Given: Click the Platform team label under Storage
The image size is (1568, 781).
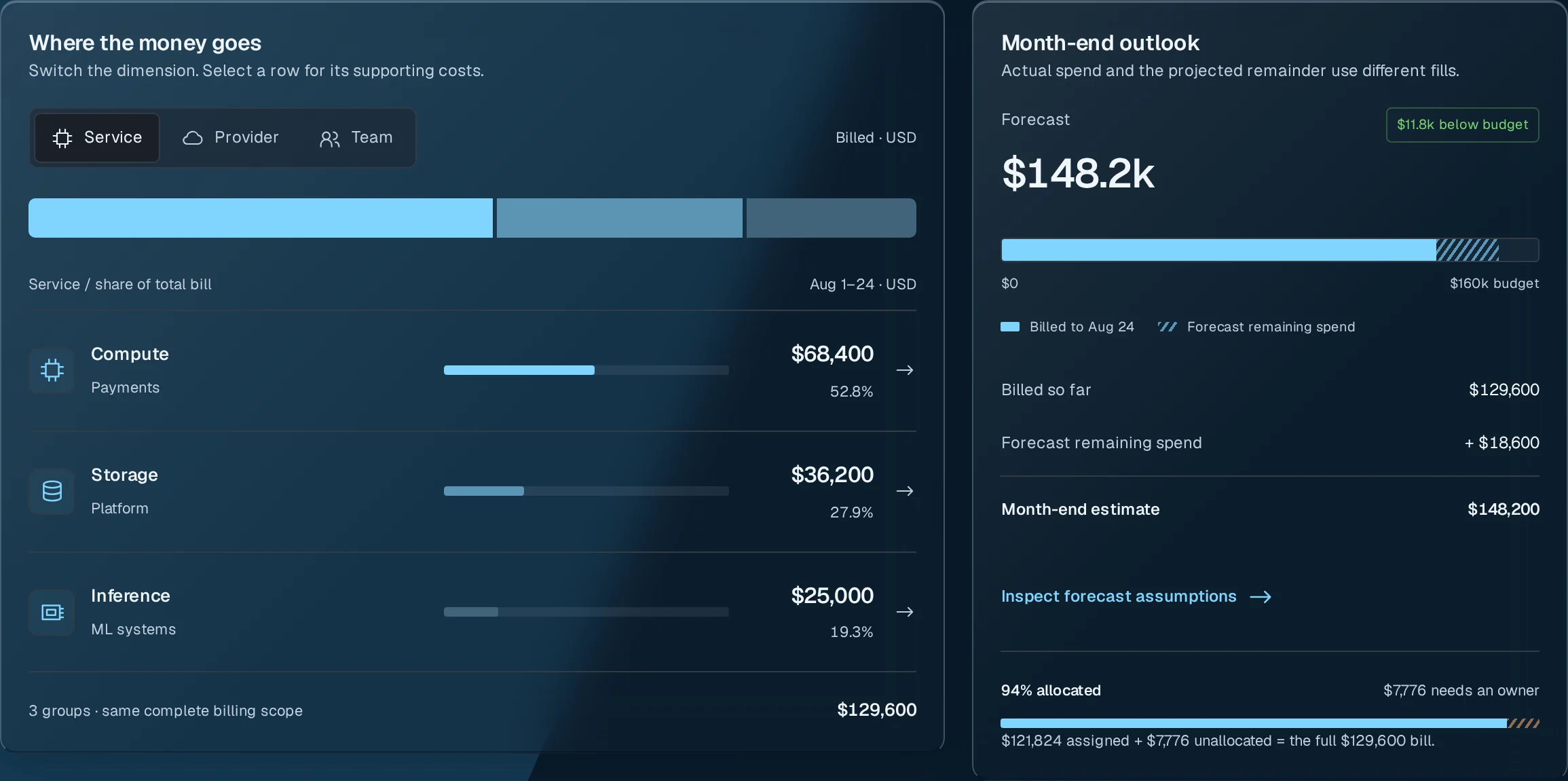Looking at the screenshot, I should [x=119, y=509].
